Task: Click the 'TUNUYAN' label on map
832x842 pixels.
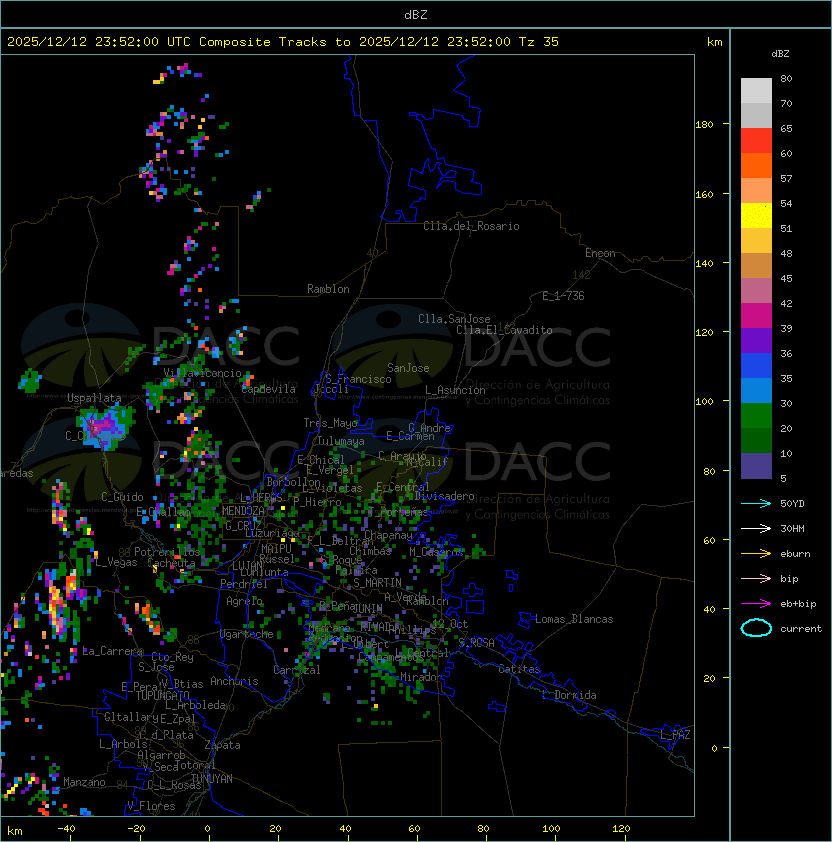Action: pos(212,779)
